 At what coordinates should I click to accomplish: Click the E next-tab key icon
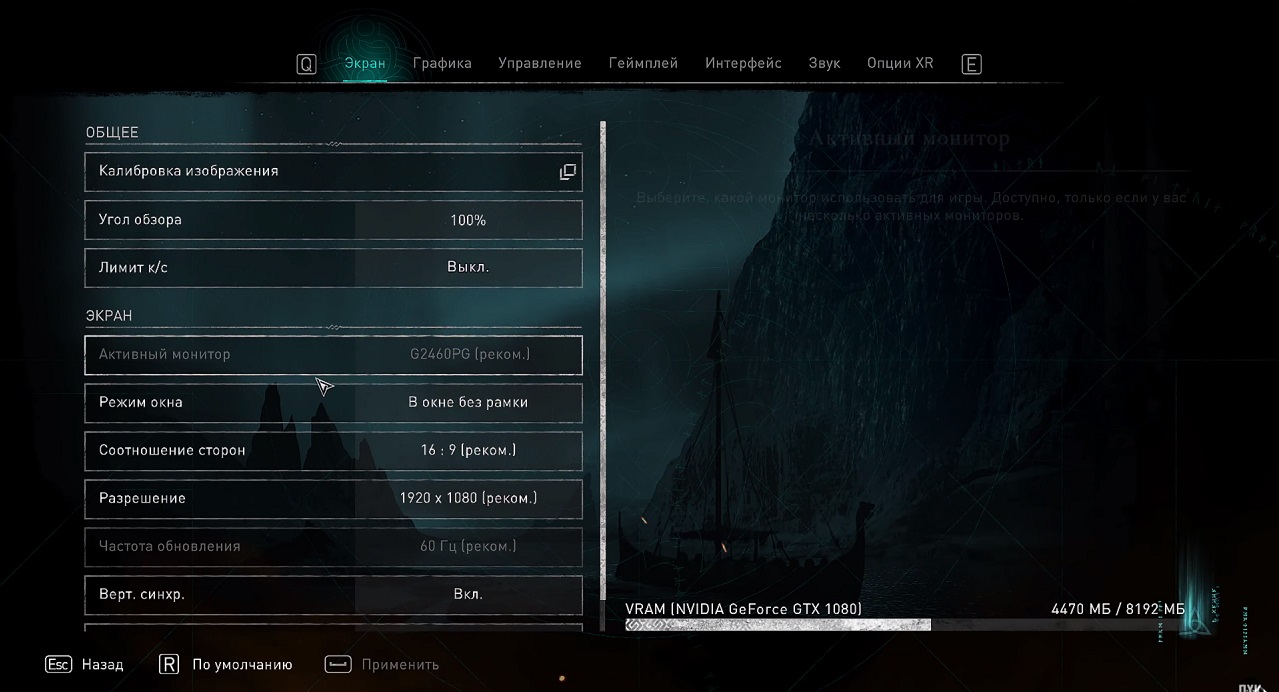click(x=971, y=64)
